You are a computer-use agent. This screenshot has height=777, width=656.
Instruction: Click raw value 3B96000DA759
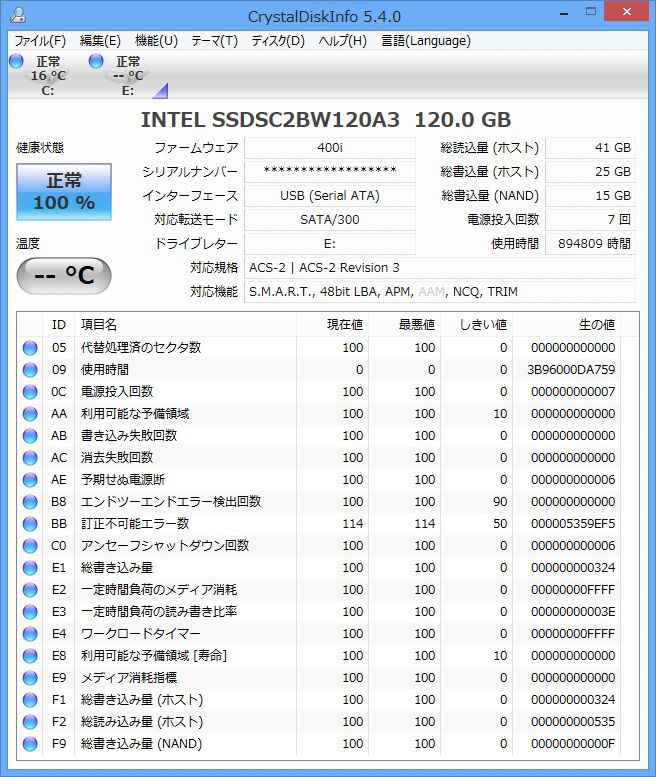click(x=571, y=370)
